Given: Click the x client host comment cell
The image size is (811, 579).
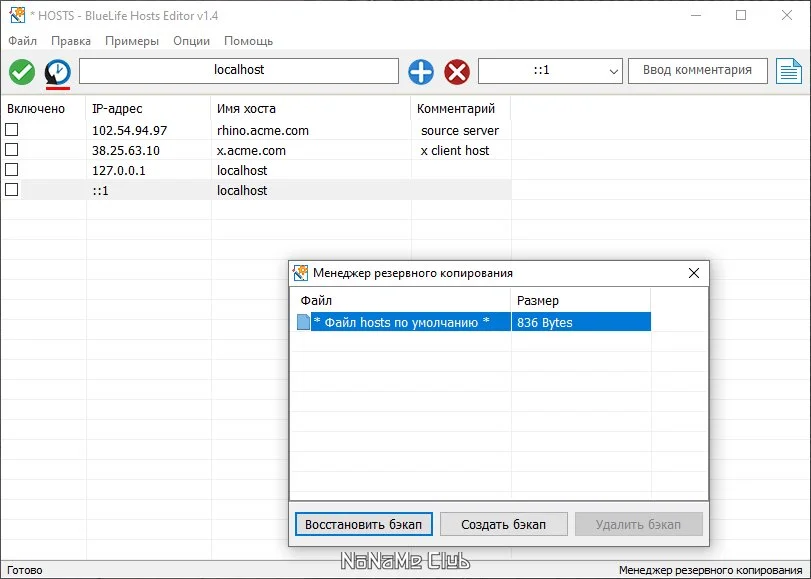Looking at the screenshot, I should click(x=455, y=151).
